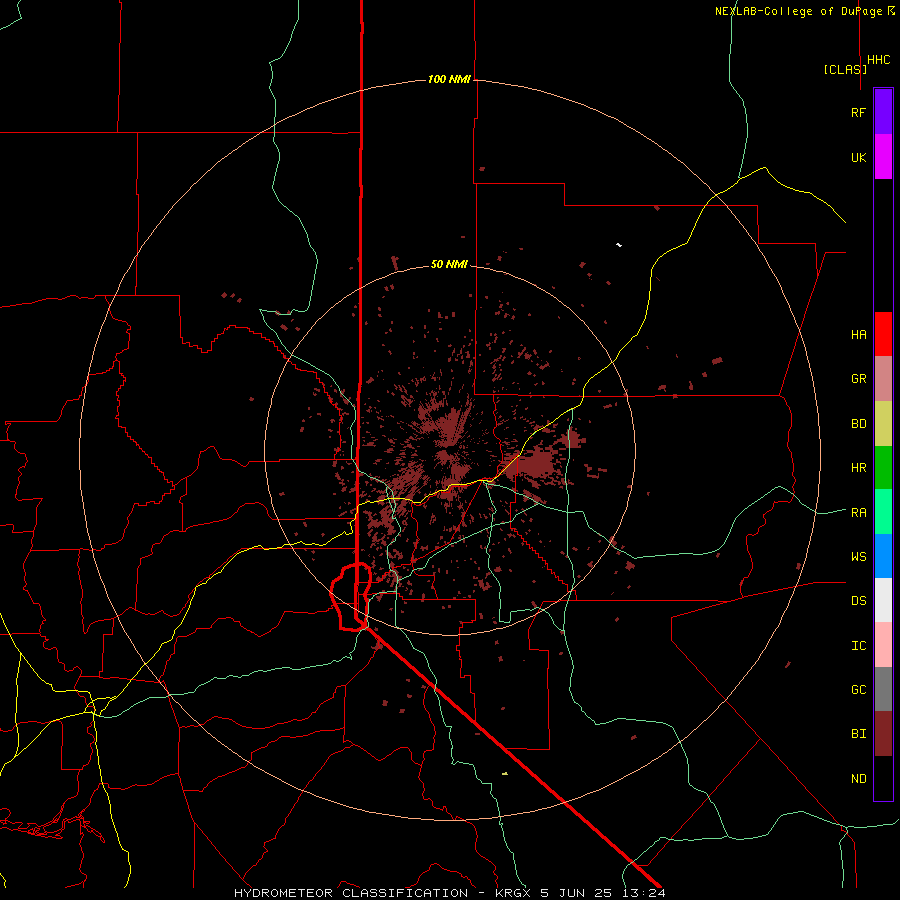Click the DS white legend swatch

[x=883, y=600]
